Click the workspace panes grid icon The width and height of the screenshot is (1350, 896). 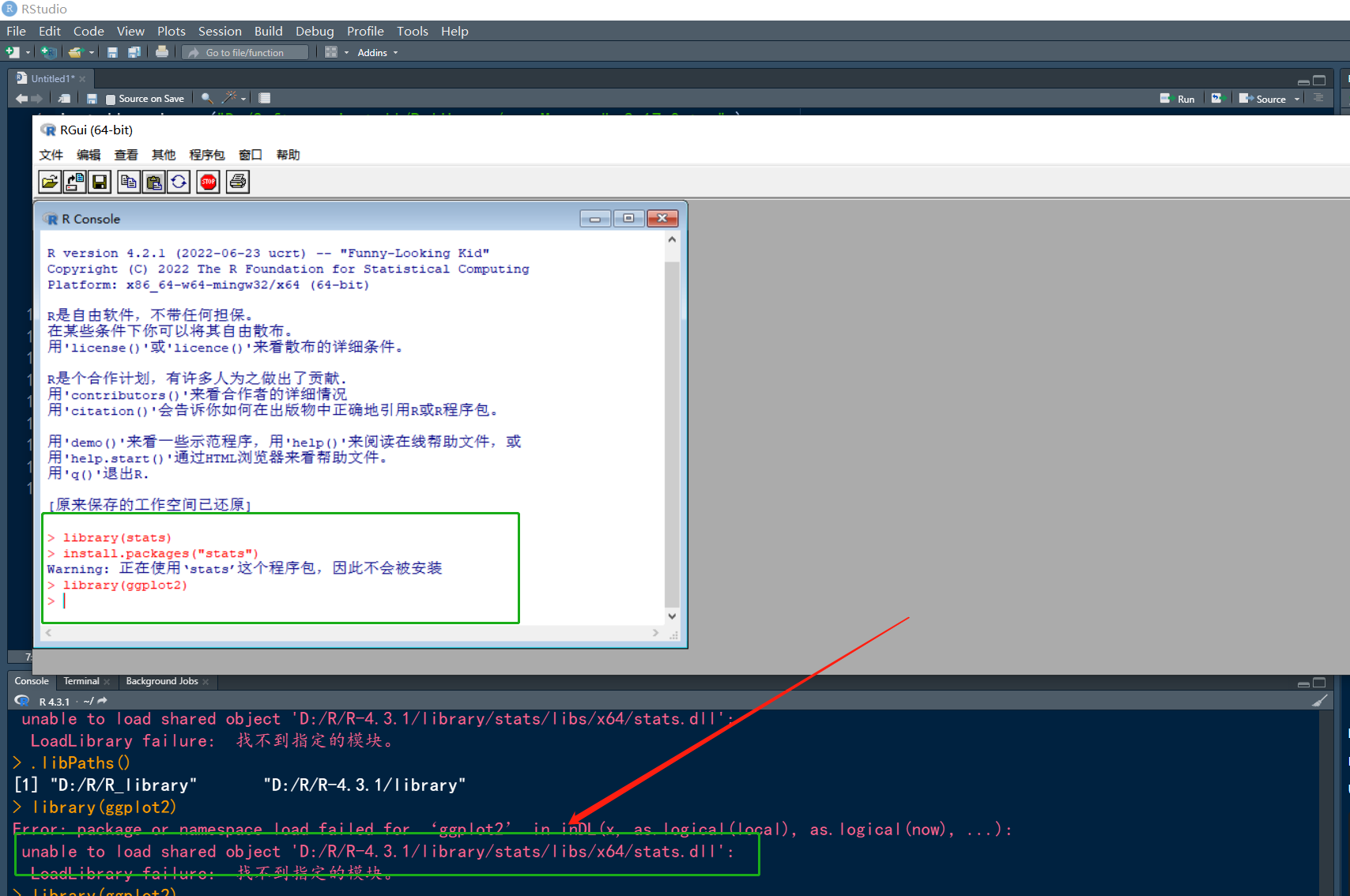coord(331,52)
